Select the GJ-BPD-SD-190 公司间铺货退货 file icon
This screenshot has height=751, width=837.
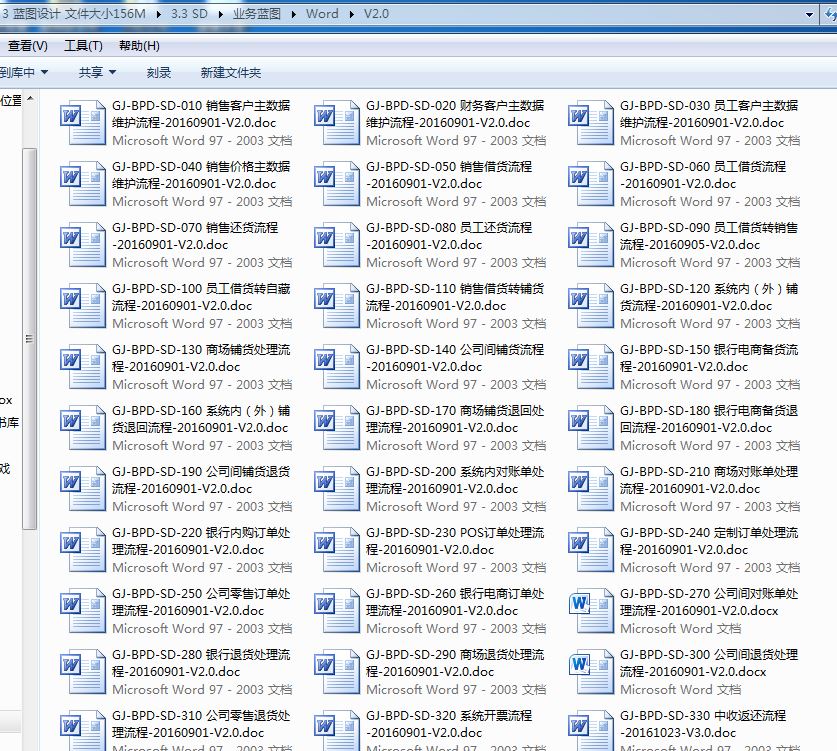[82, 489]
